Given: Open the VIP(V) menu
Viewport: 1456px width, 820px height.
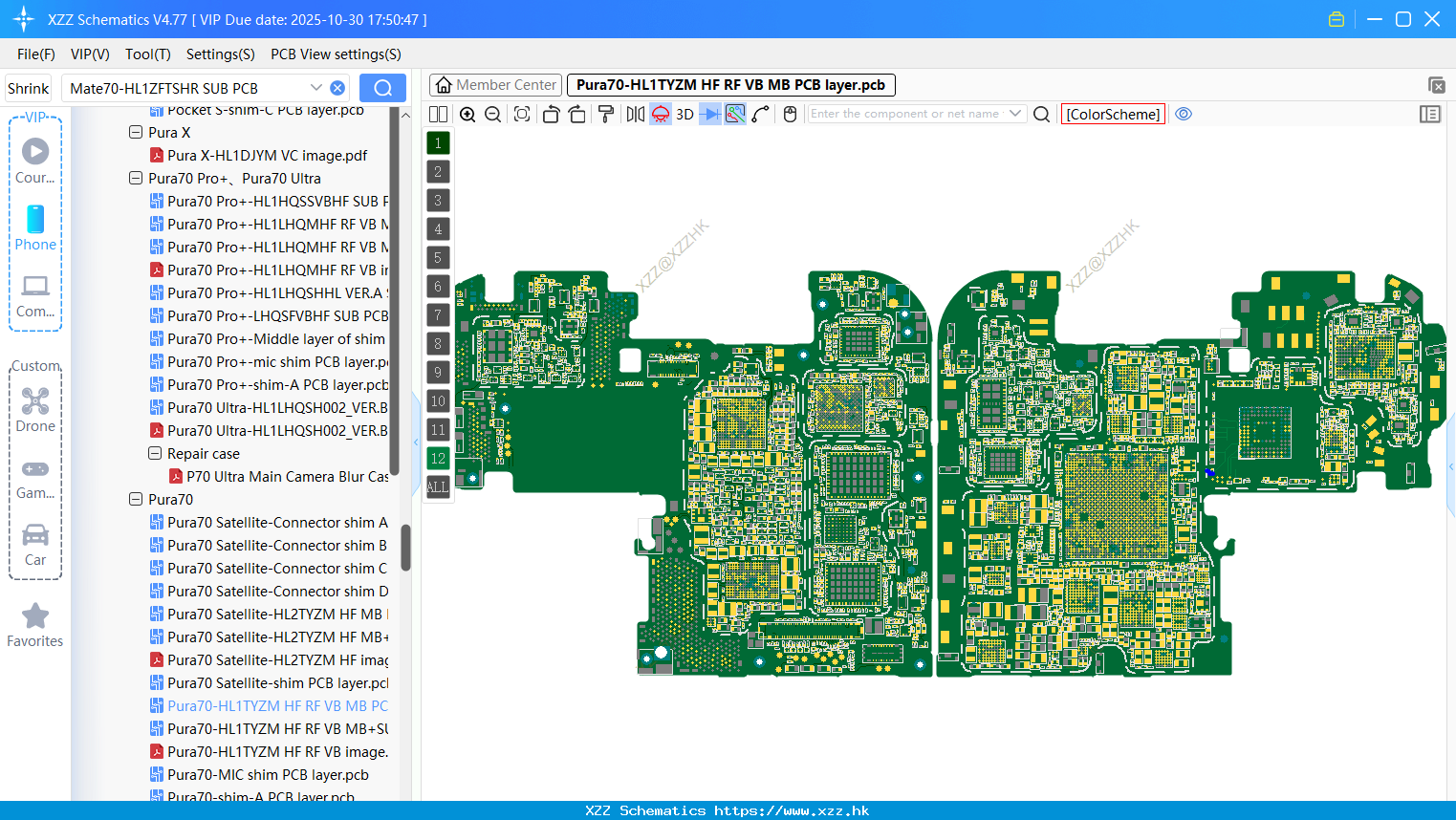Looking at the screenshot, I should pos(90,54).
